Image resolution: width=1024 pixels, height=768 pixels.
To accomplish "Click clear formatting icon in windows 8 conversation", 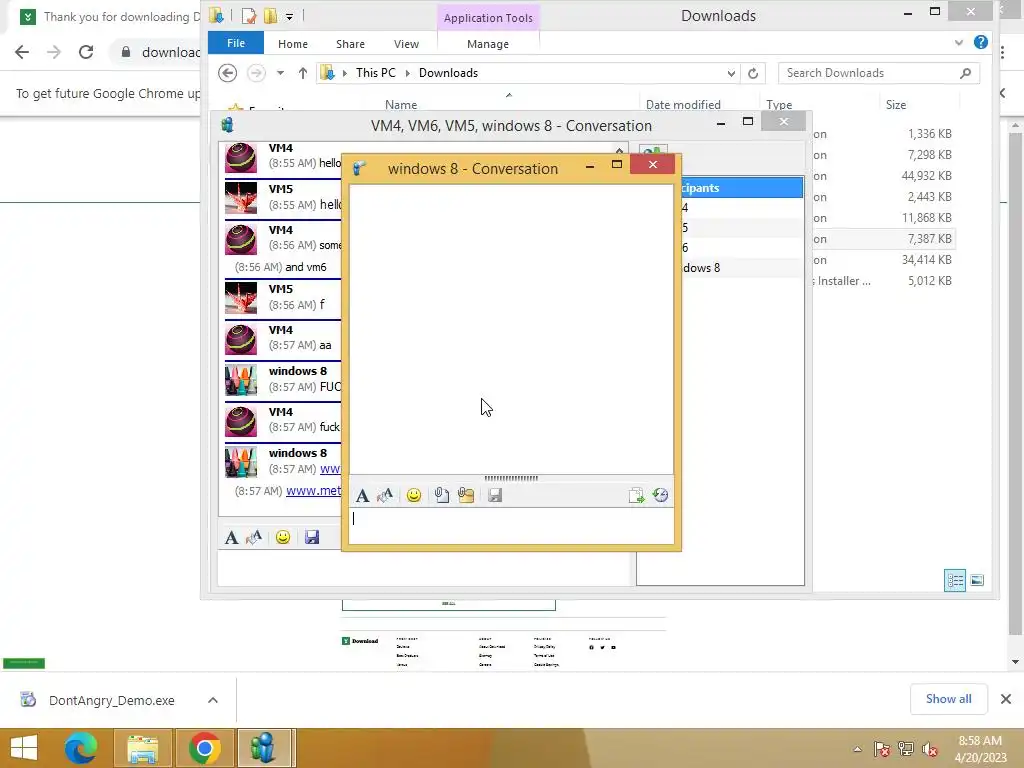I will [x=385, y=496].
